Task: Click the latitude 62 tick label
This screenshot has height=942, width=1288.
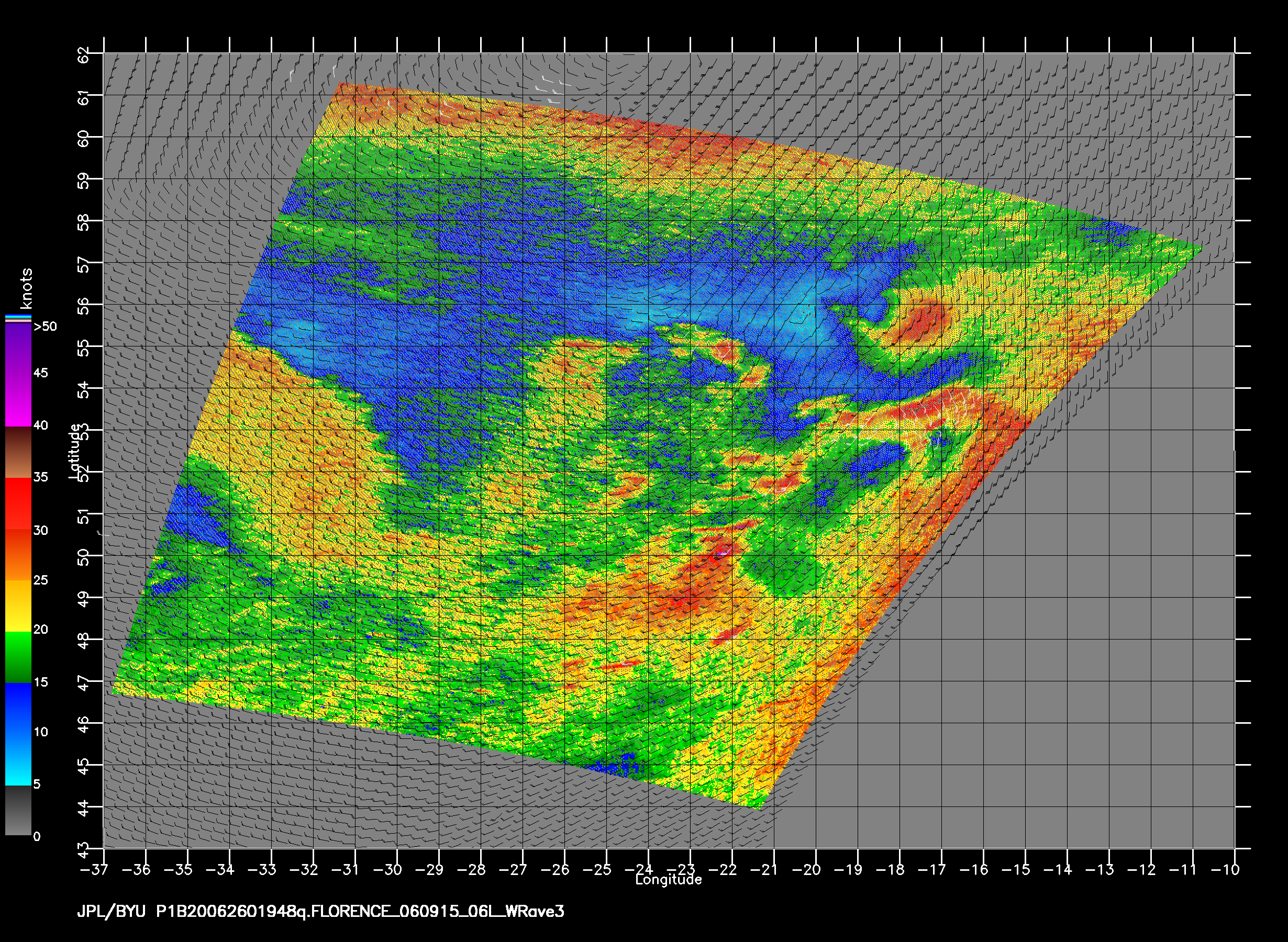Action: tap(84, 57)
